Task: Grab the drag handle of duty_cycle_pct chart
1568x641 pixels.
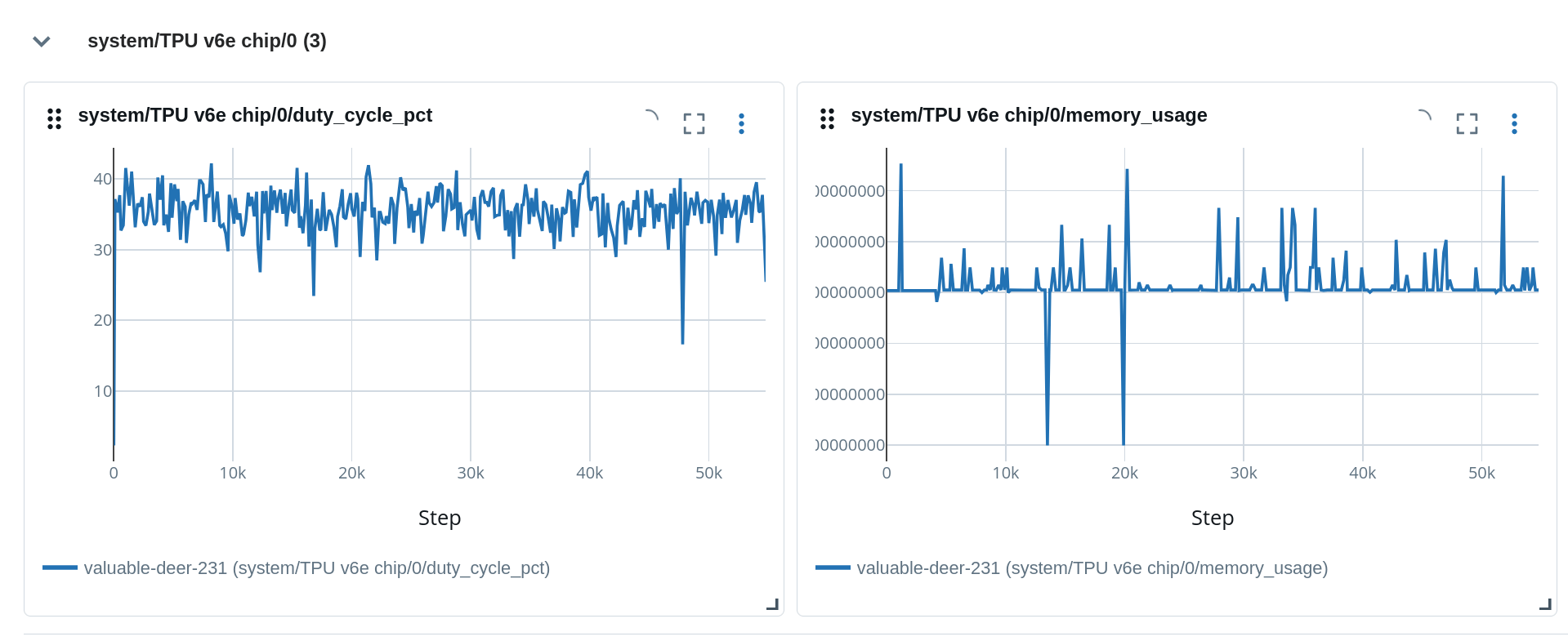Action: coord(55,119)
